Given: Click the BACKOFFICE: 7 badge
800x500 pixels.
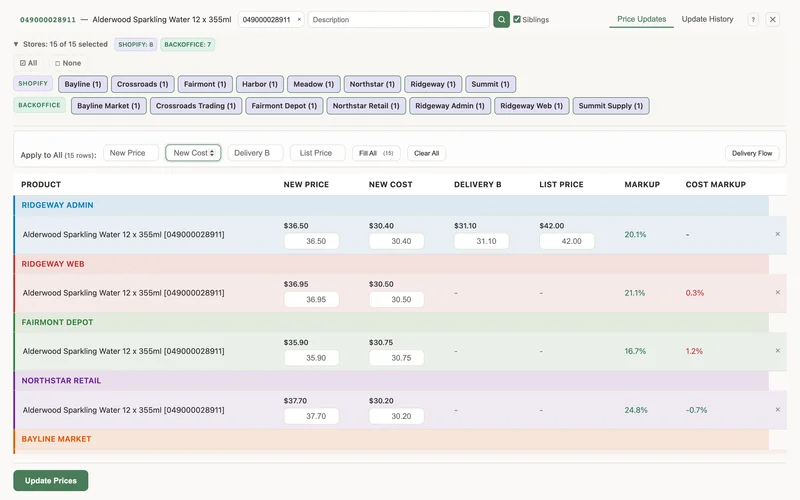Looking at the screenshot, I should click(187, 44).
